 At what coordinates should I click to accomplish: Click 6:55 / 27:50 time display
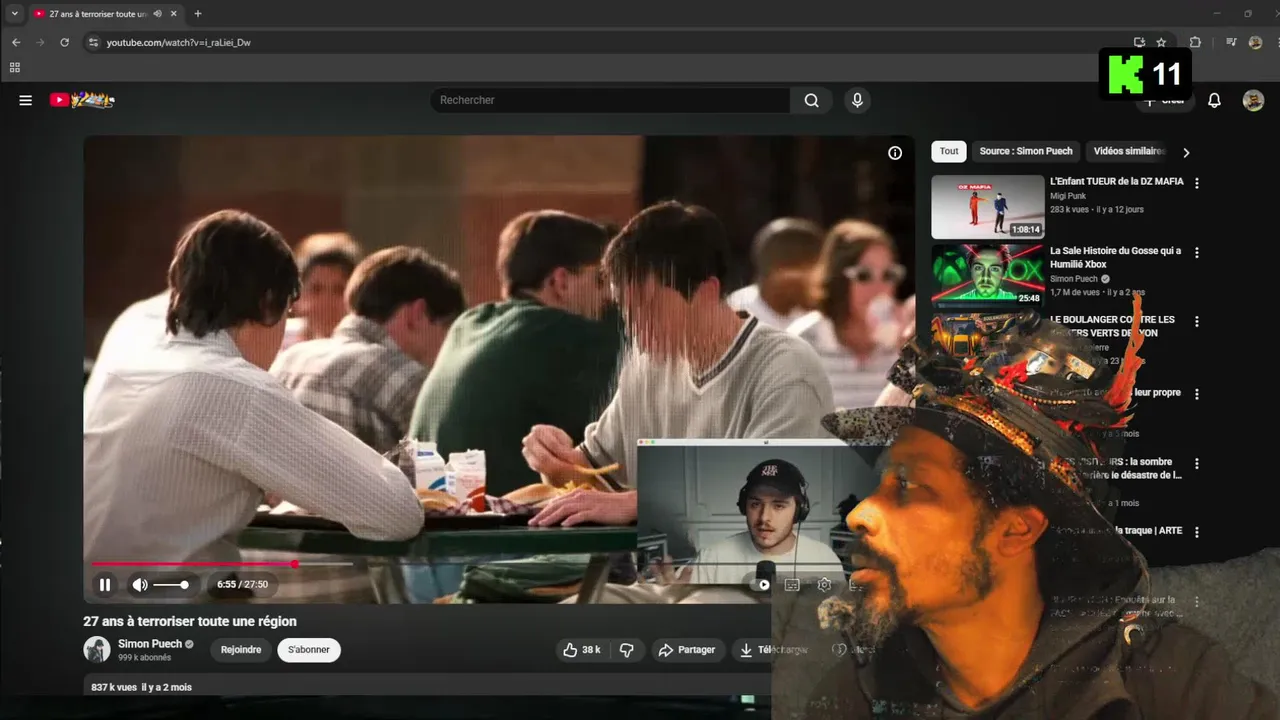[x=242, y=585]
